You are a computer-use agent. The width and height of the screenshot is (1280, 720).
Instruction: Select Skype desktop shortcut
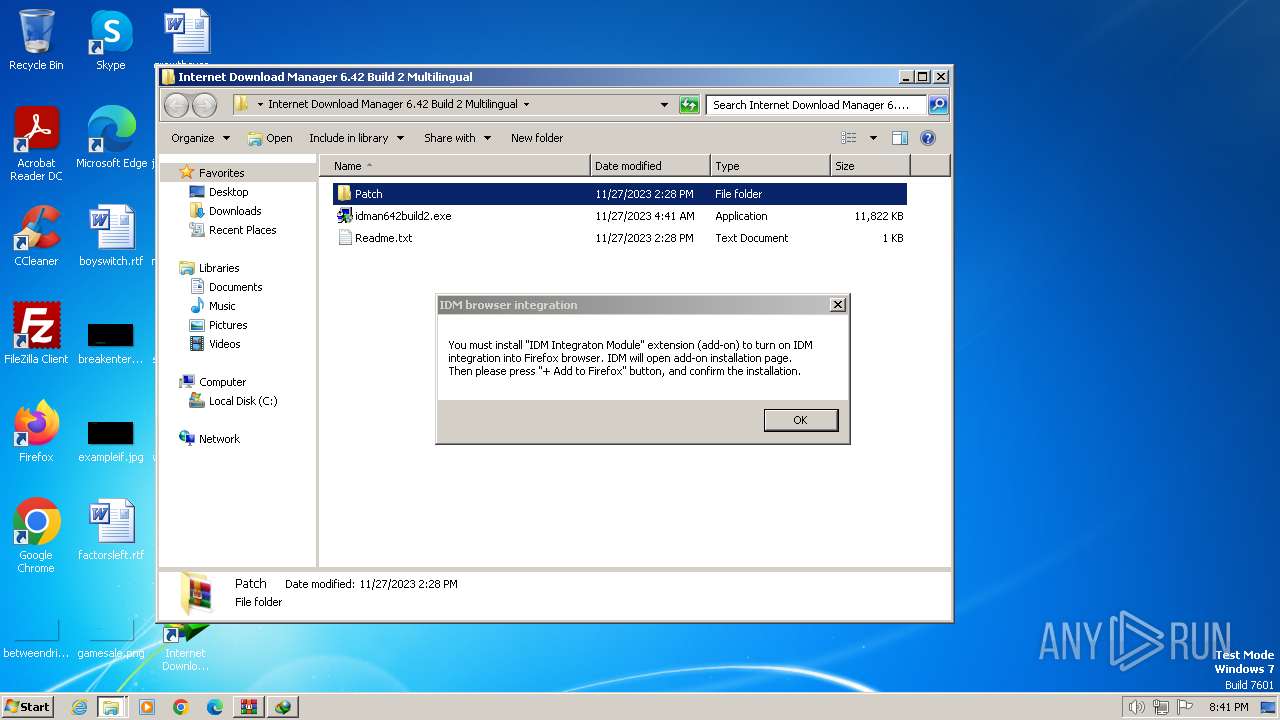tap(111, 40)
